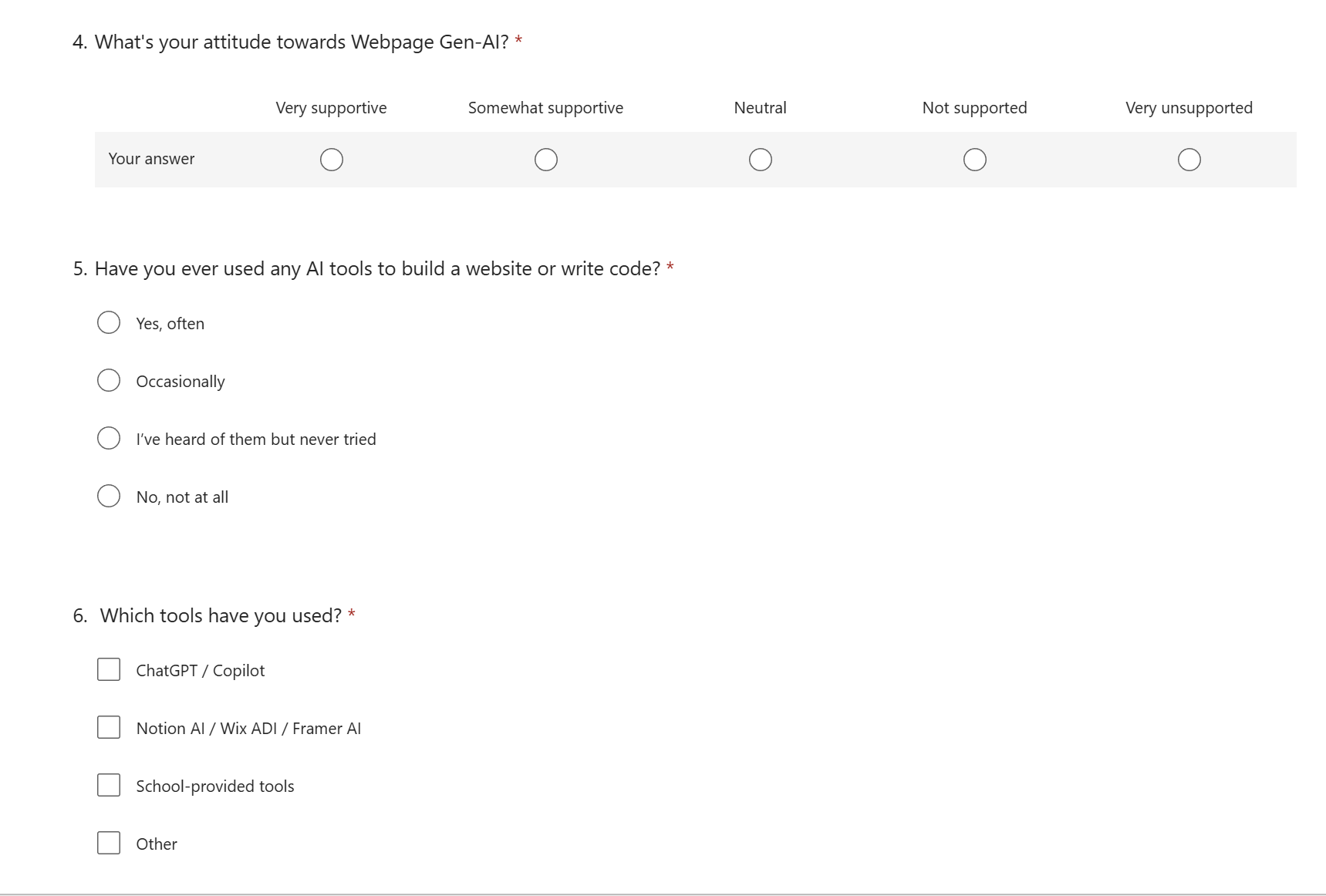
Task: Click the "Your answer" row label
Action: pyautogui.click(x=150, y=159)
